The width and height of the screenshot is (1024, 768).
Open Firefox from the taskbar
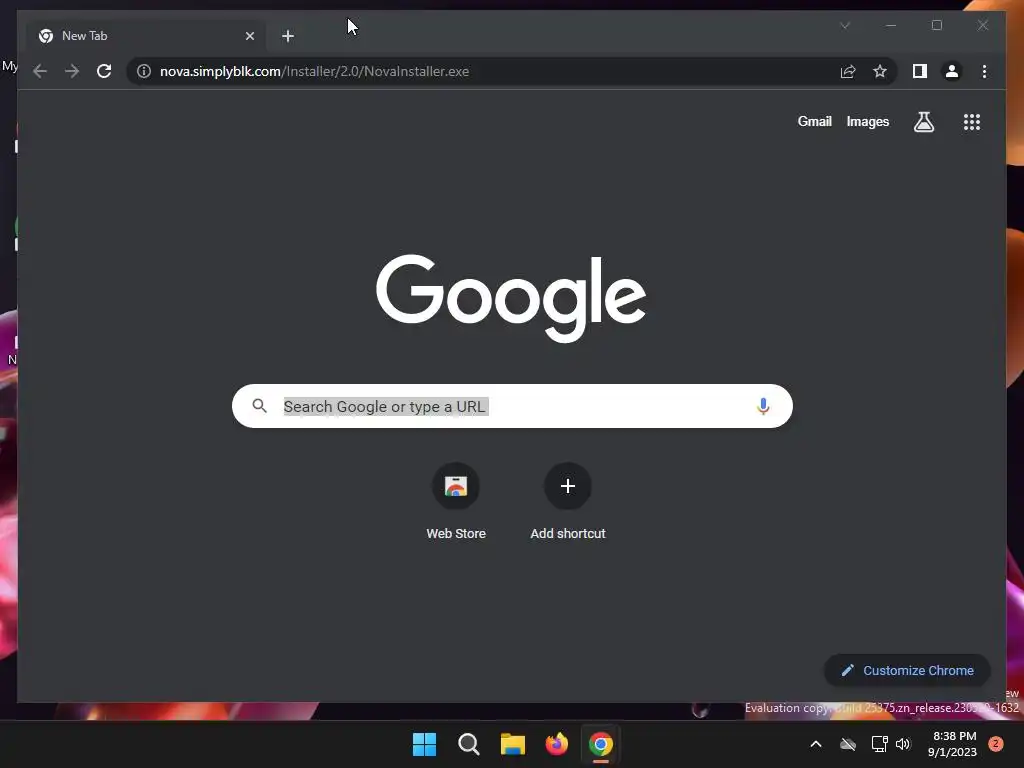[556, 744]
